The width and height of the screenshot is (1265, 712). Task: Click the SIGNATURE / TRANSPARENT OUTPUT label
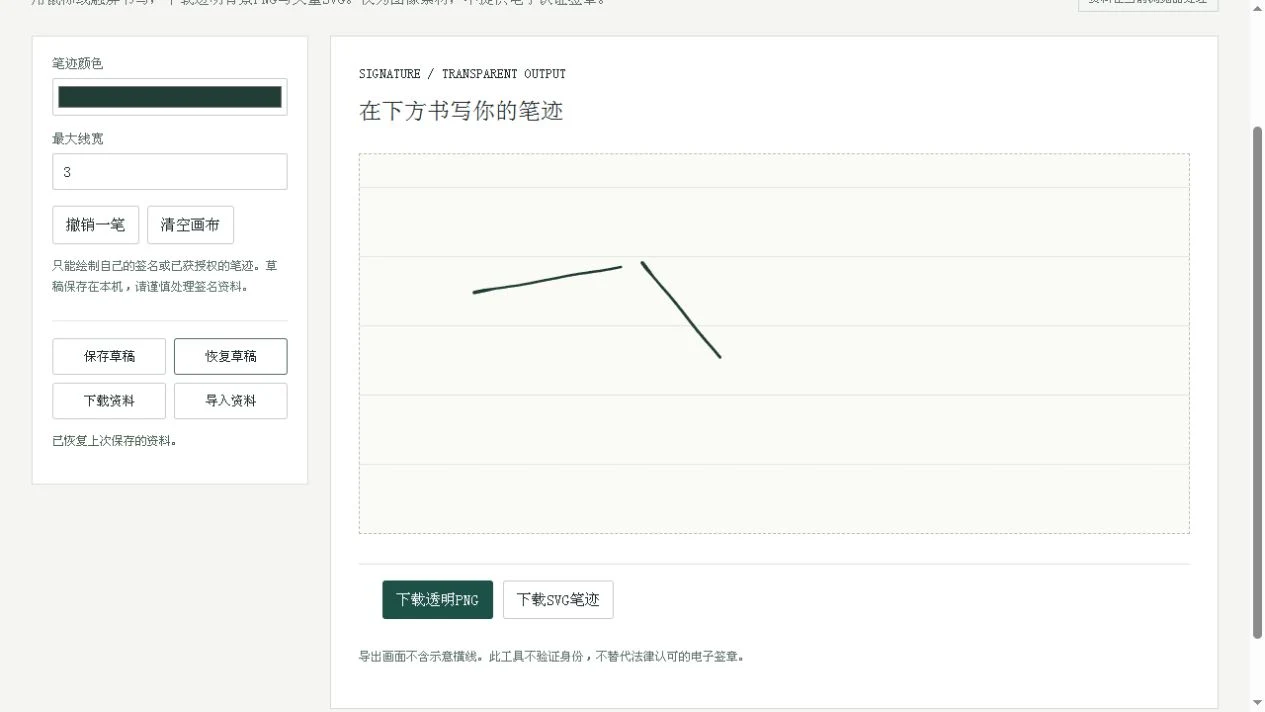pos(462,74)
